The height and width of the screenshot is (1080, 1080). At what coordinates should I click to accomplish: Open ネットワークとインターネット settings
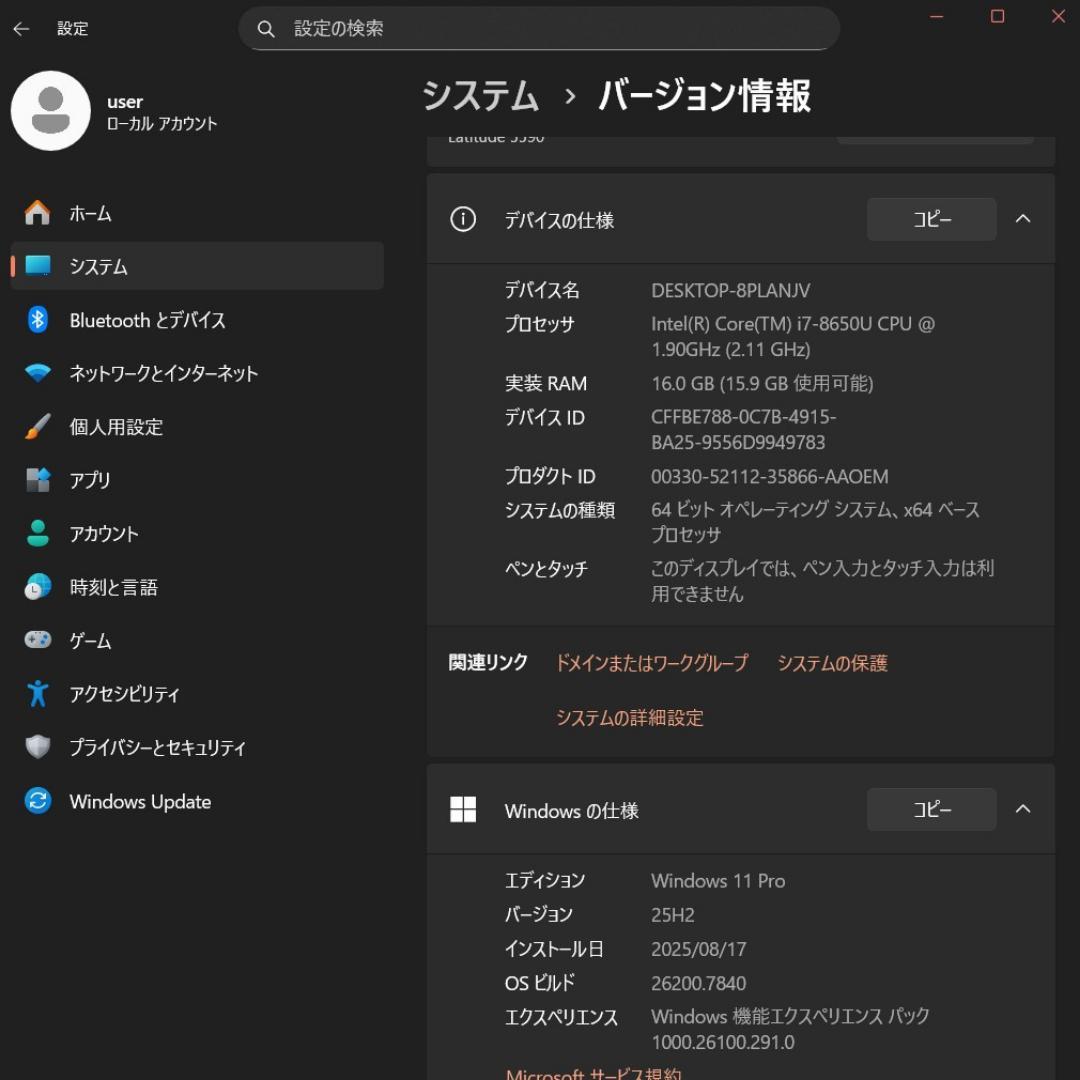point(197,373)
